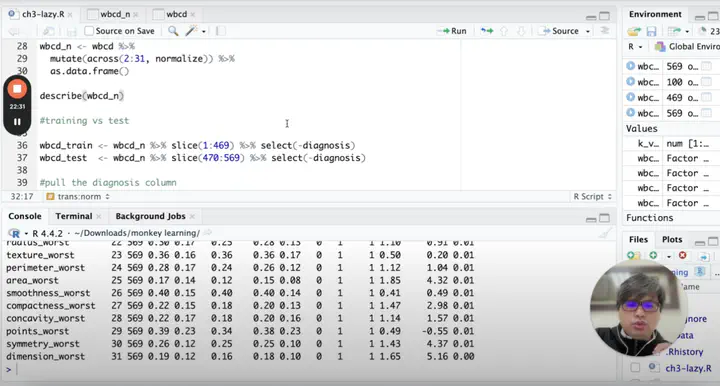720x386 pixels.
Task: Open the R language dropdown in Environment
Action: pyautogui.click(x=635, y=47)
